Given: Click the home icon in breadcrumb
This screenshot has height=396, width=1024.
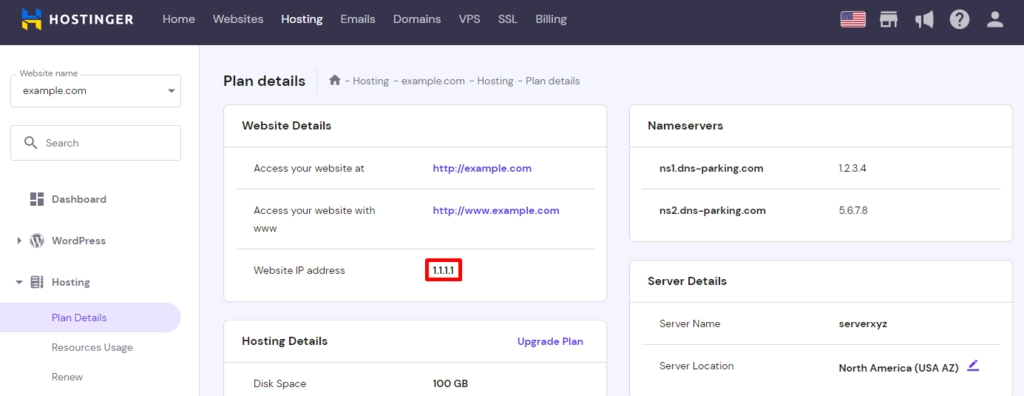Looking at the screenshot, I should point(334,80).
